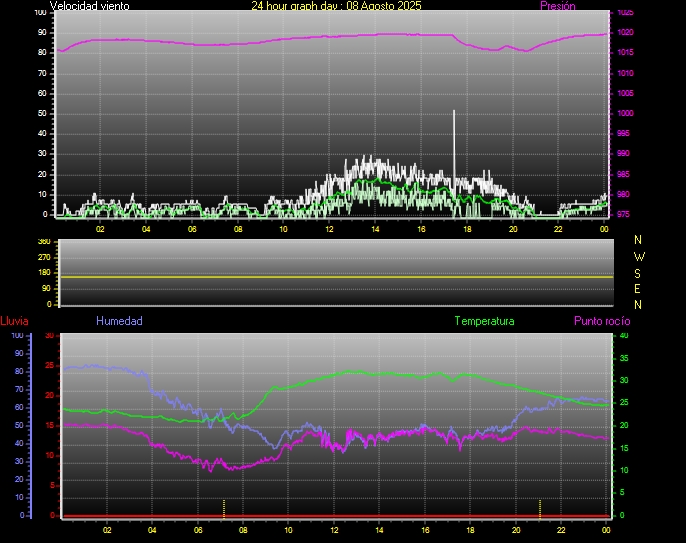Viewport: 686px width, 543px height.
Task: Click the "1025" pressure axis value
Action: tap(626, 13)
